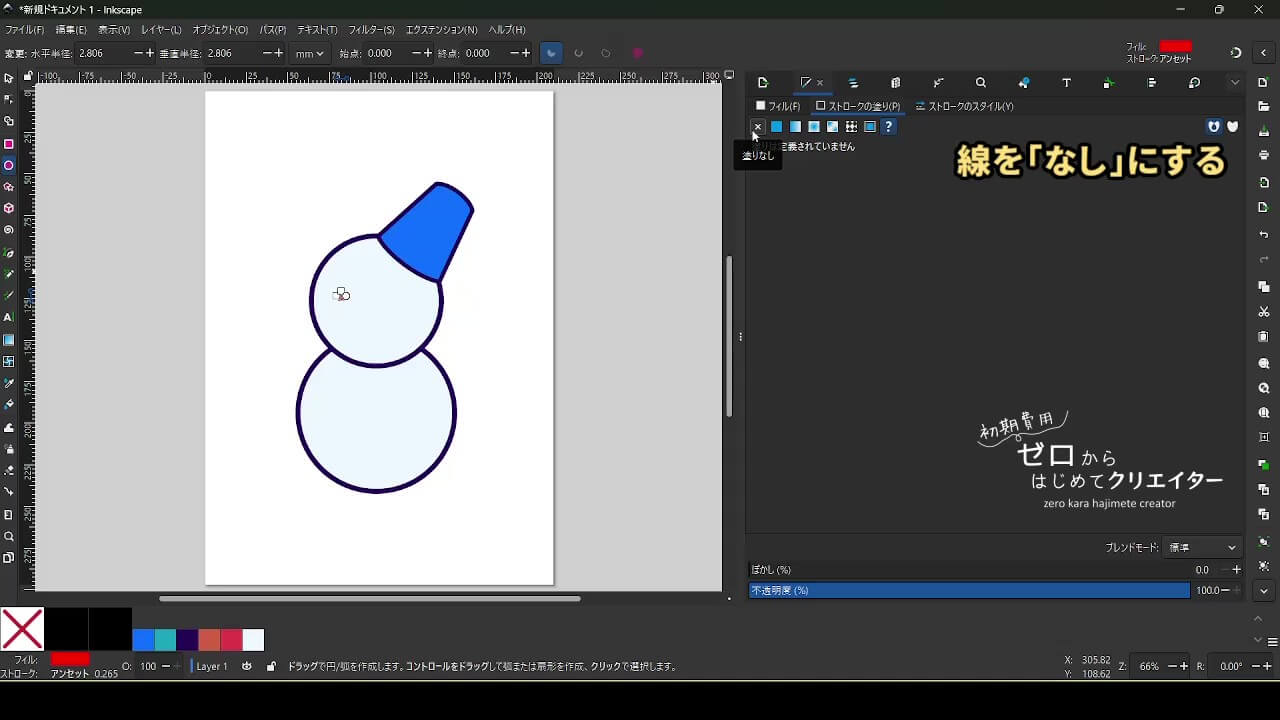The image size is (1280, 720).
Task: Click the 'No paint' X button
Action: (757, 127)
